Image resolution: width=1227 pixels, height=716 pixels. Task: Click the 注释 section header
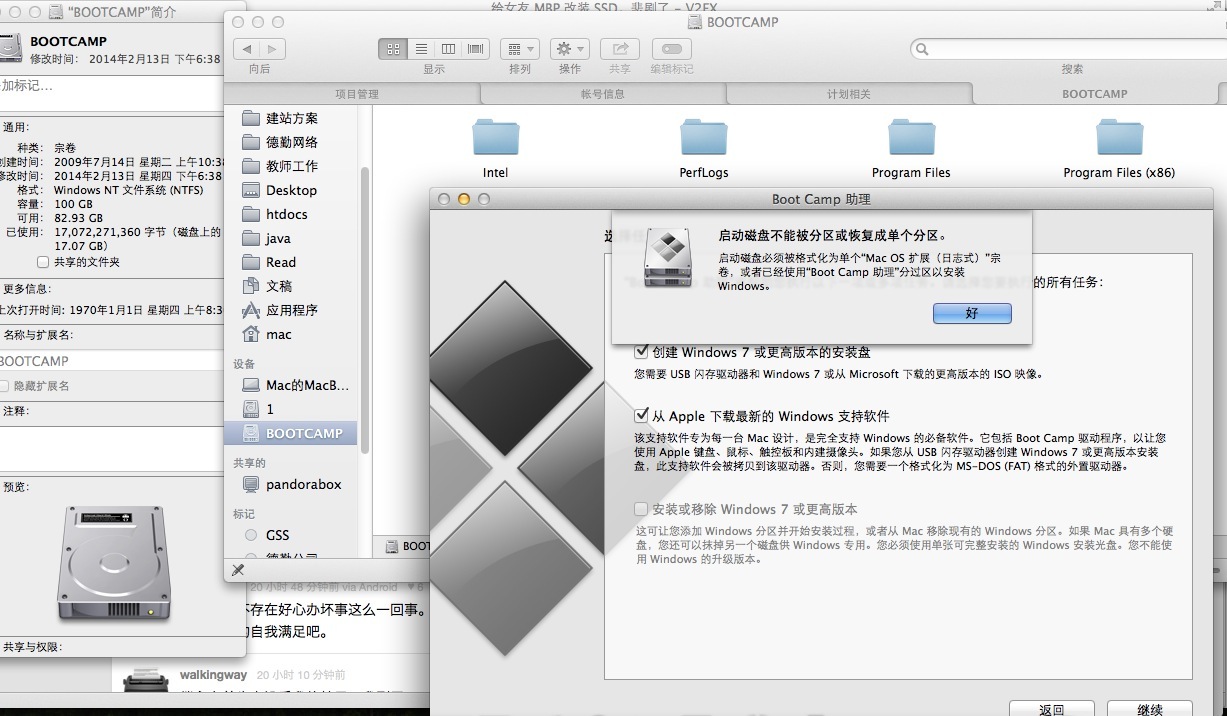point(16,411)
